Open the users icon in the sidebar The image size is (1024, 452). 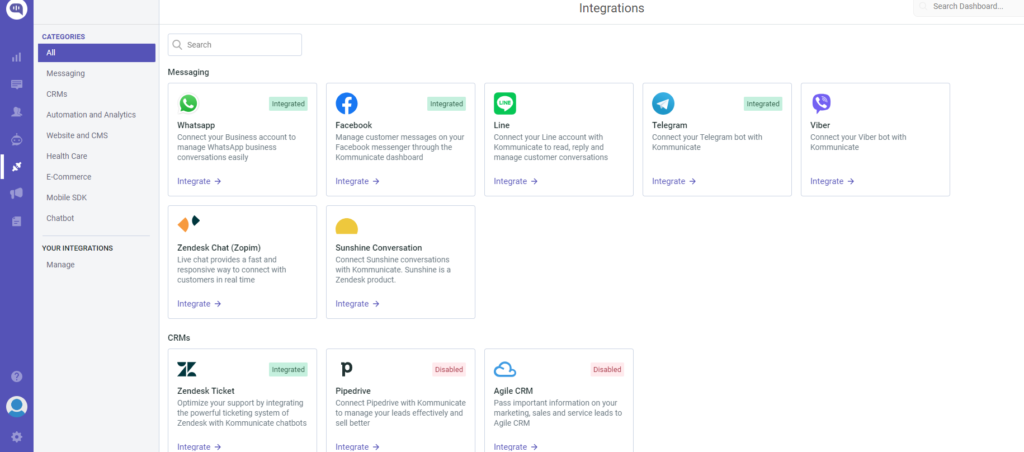pyautogui.click(x=17, y=112)
